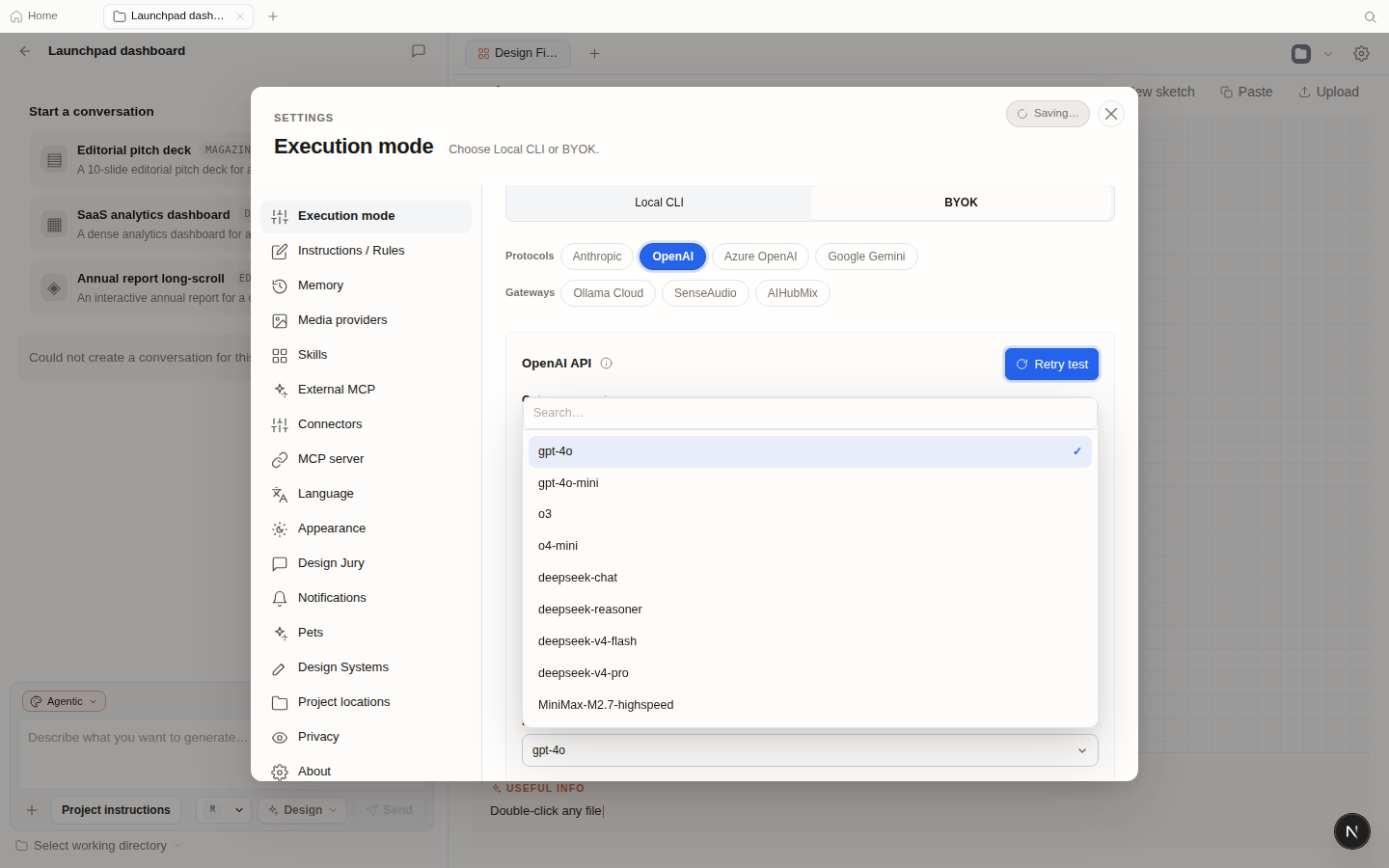Click Select working directory
This screenshot has width=1389, height=868.
(x=99, y=846)
